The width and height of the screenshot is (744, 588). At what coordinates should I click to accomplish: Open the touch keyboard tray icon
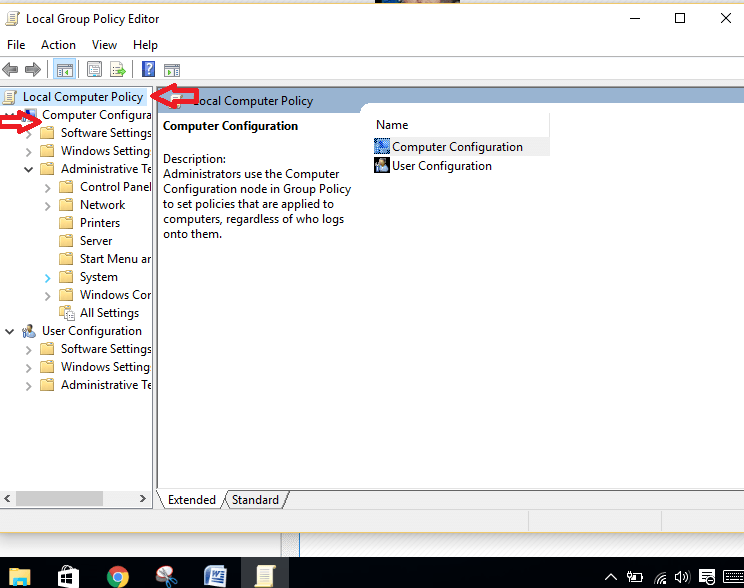point(734,577)
